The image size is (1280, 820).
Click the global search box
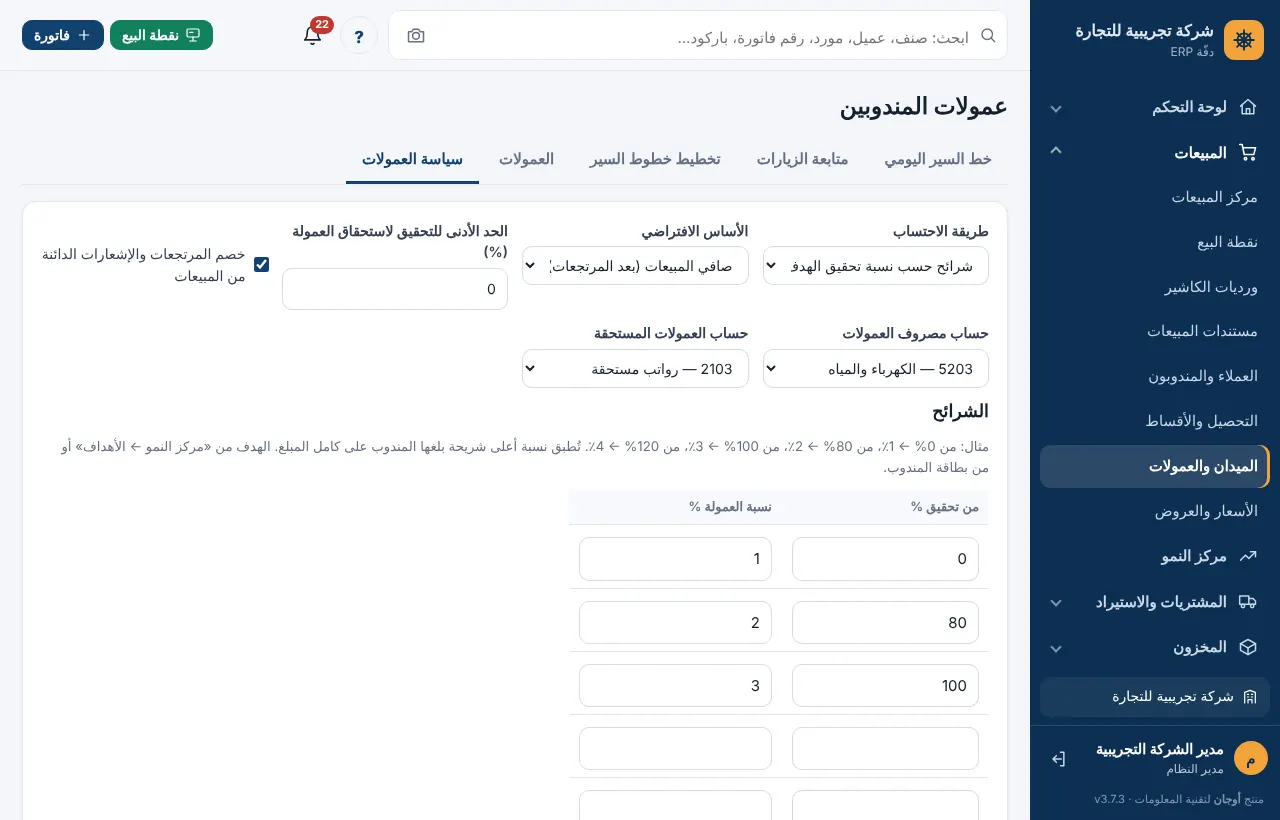698,36
